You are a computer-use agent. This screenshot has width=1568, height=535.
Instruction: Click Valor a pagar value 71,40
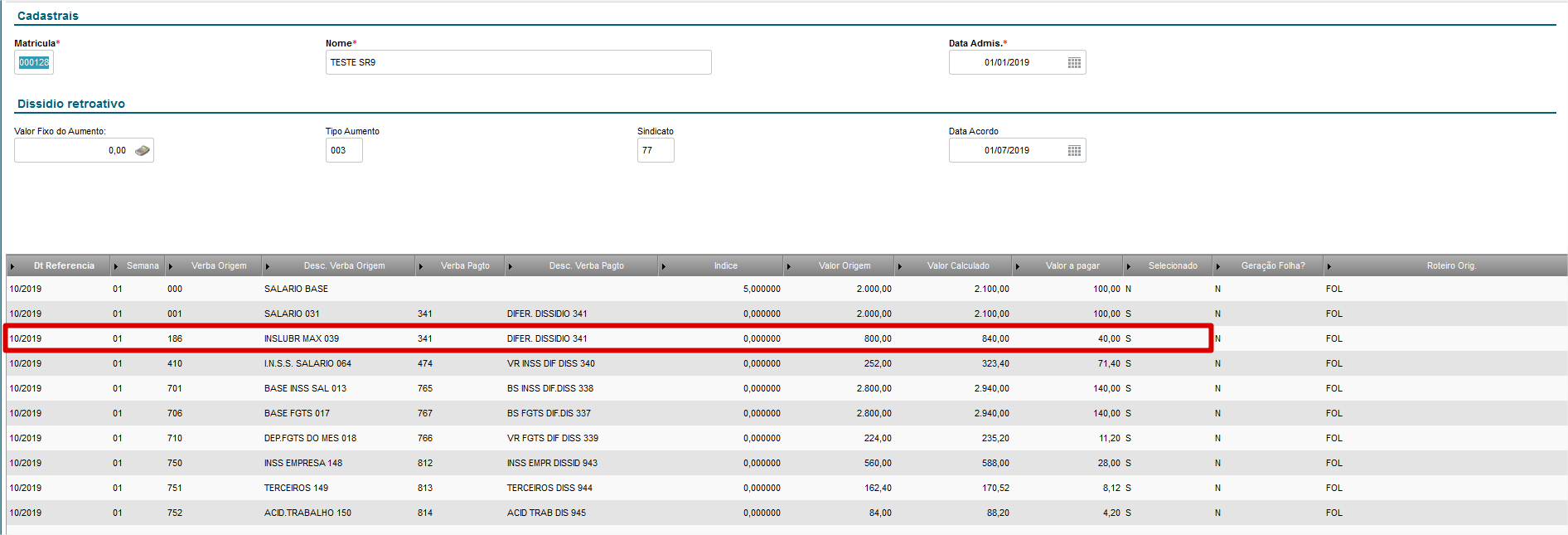[x=1109, y=363]
